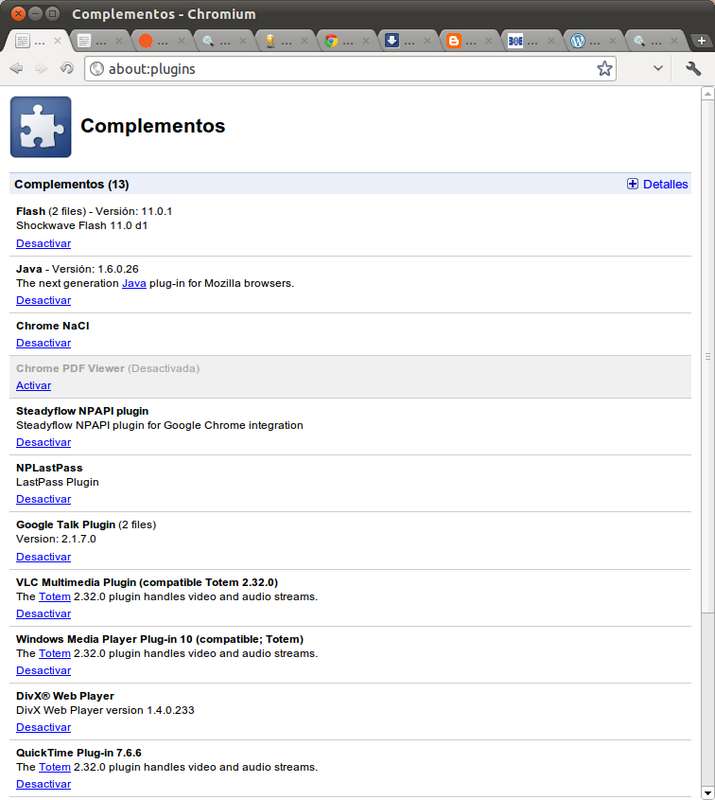Screen dimensions: 715x800
Task: Click the blue puzzle piece Complementos icon
Action: 41,127
